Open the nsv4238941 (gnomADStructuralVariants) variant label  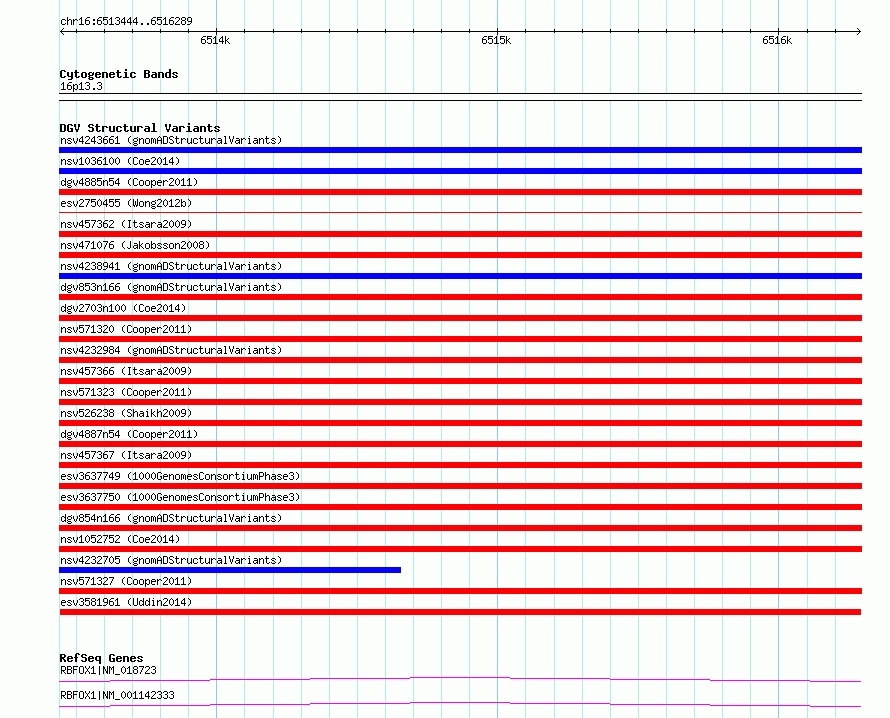point(171,266)
